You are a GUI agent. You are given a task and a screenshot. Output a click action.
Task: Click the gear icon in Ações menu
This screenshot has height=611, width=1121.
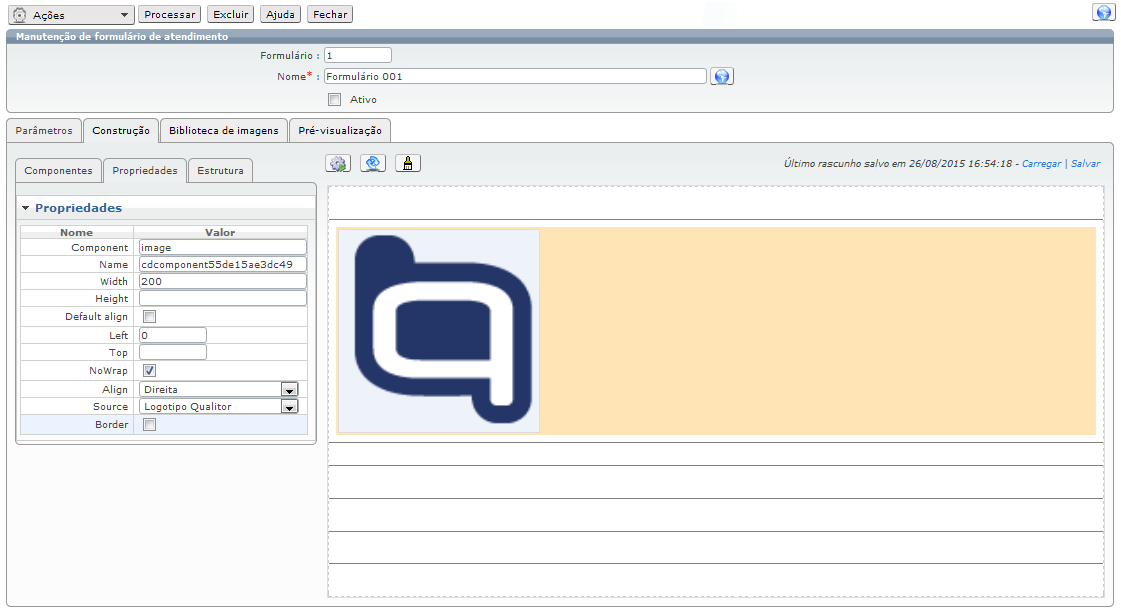point(20,15)
